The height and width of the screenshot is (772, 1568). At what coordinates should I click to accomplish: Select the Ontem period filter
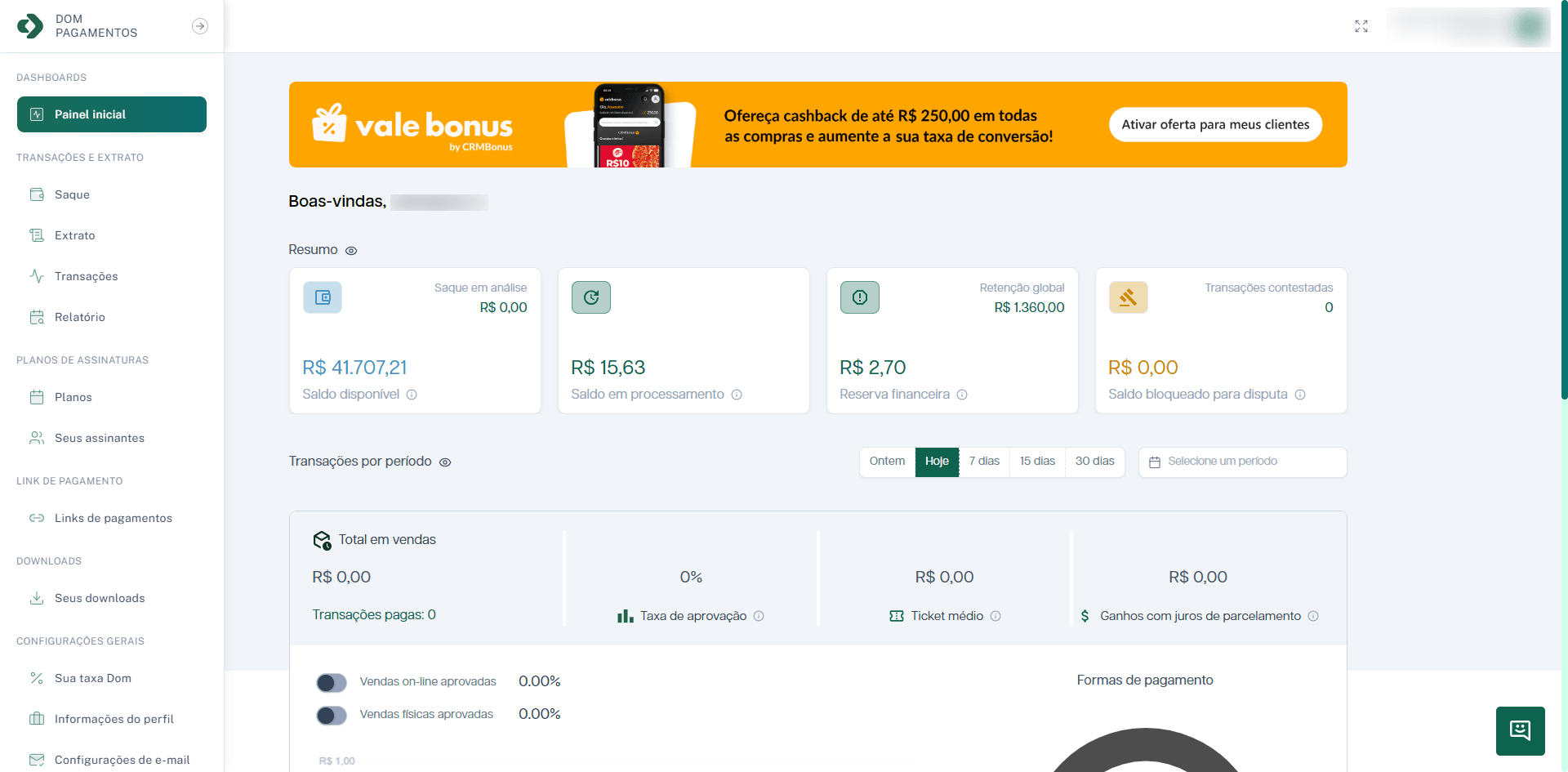[887, 462]
